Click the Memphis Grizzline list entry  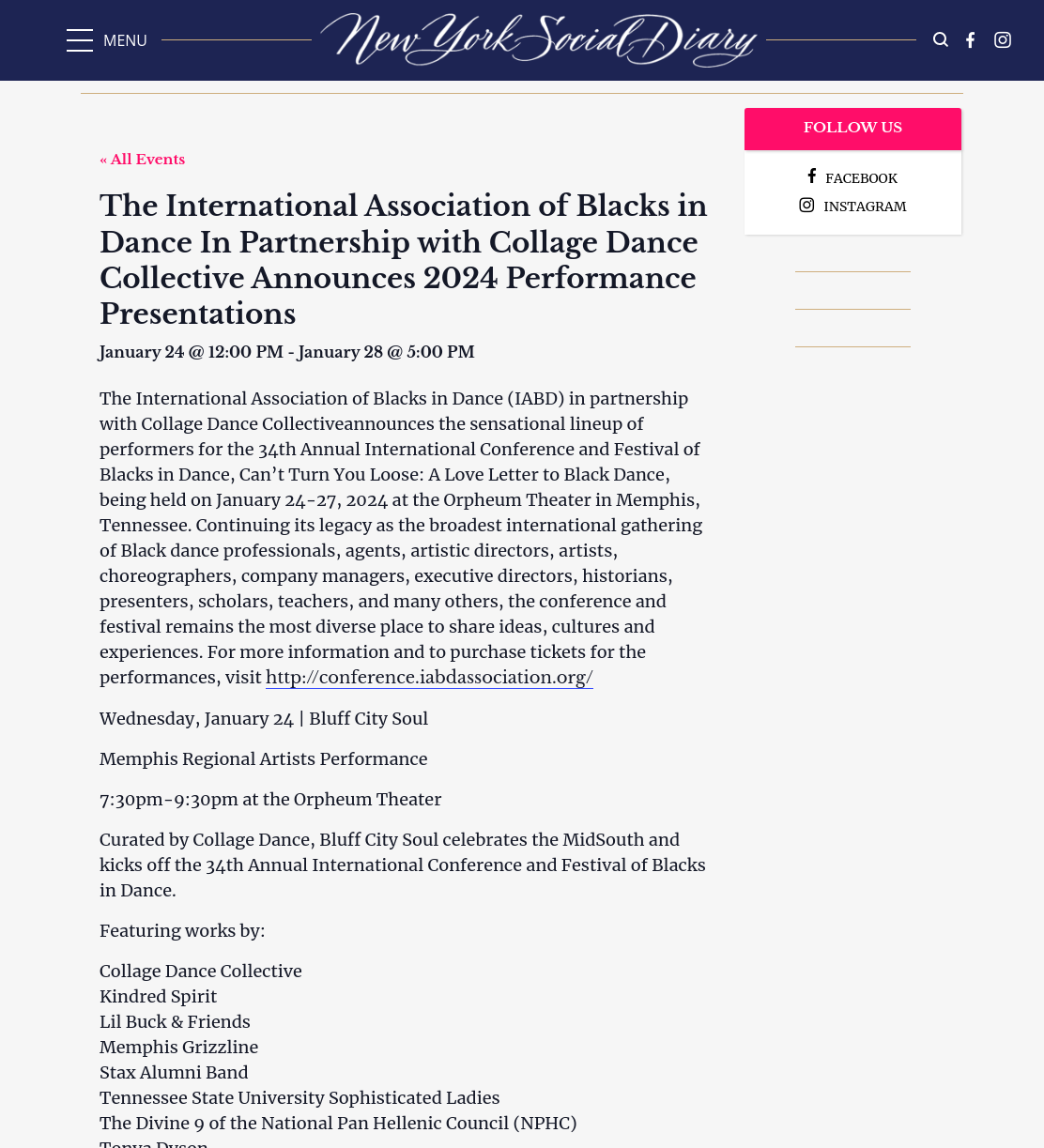pyautogui.click(x=178, y=1047)
